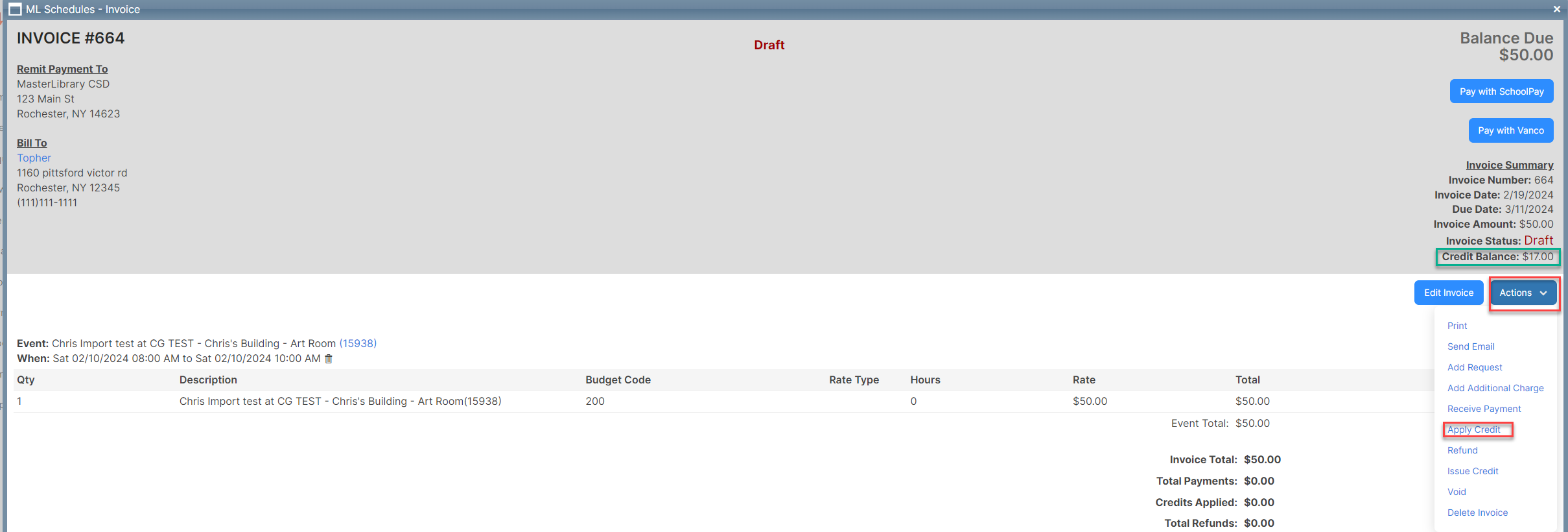Click the Total Payments $0.00 line
The image size is (1568, 532).
tap(1215, 481)
